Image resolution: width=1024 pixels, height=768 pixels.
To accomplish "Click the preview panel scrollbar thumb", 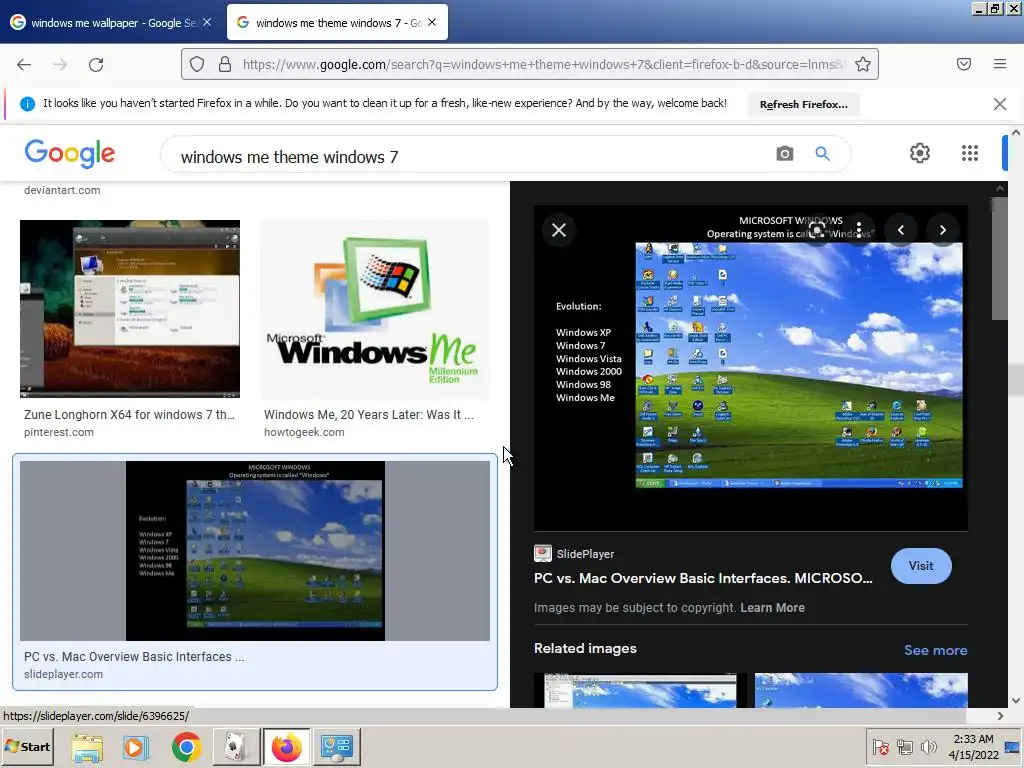I will [x=999, y=259].
